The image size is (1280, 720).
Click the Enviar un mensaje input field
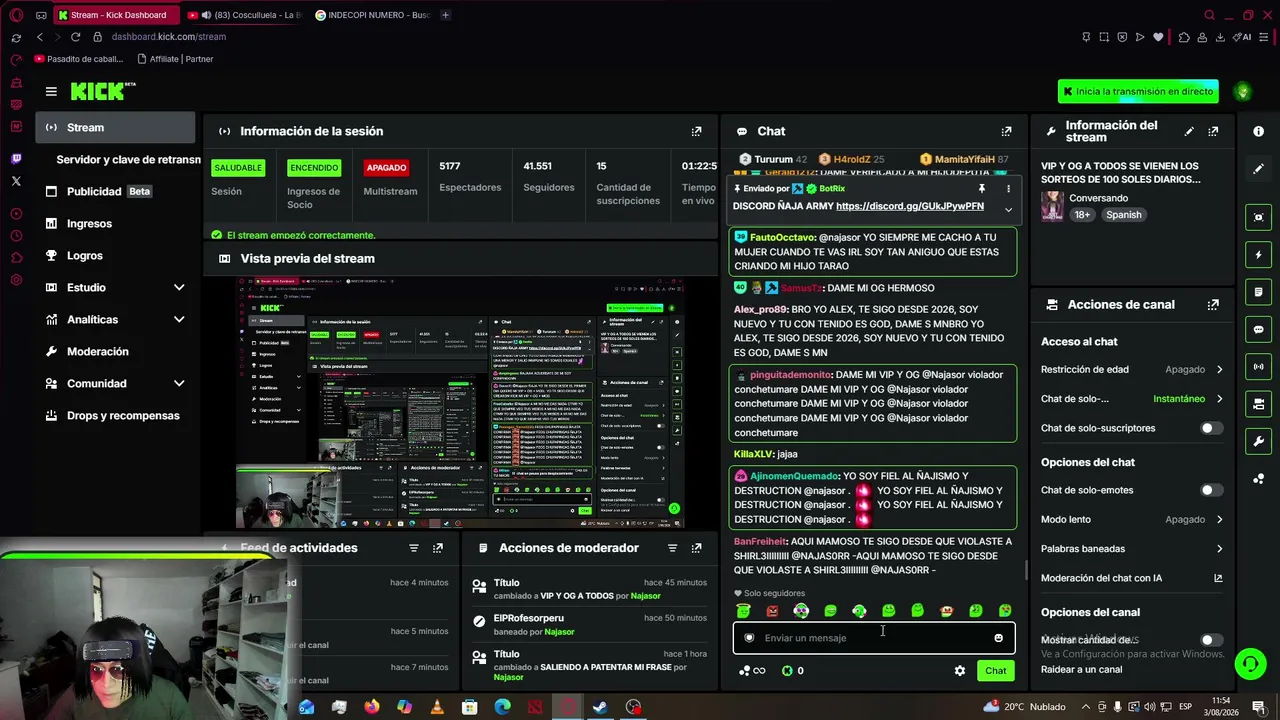coord(874,638)
